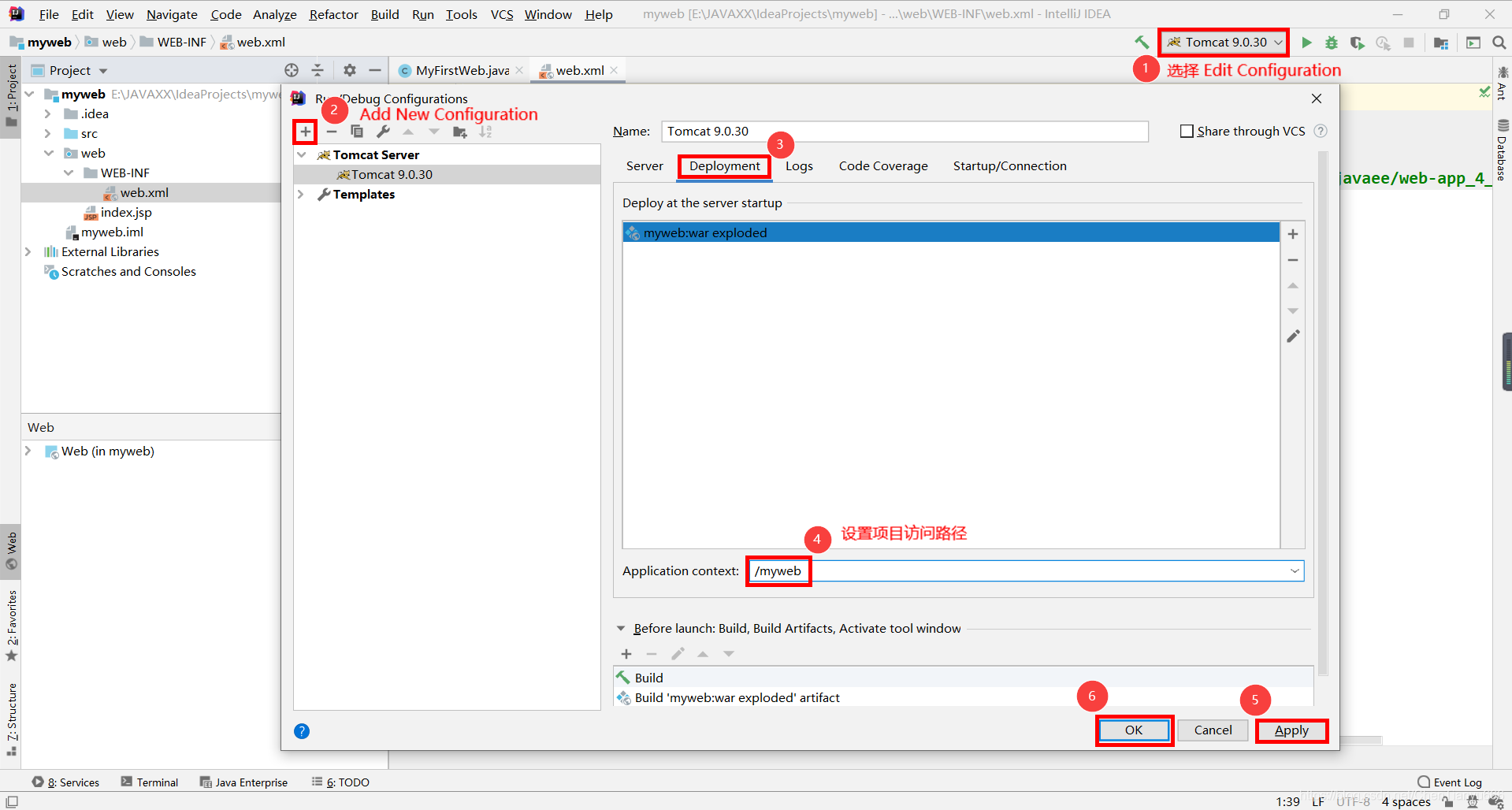Image resolution: width=1512 pixels, height=810 pixels.
Task: Open Application context dropdown arrow
Action: (1295, 571)
